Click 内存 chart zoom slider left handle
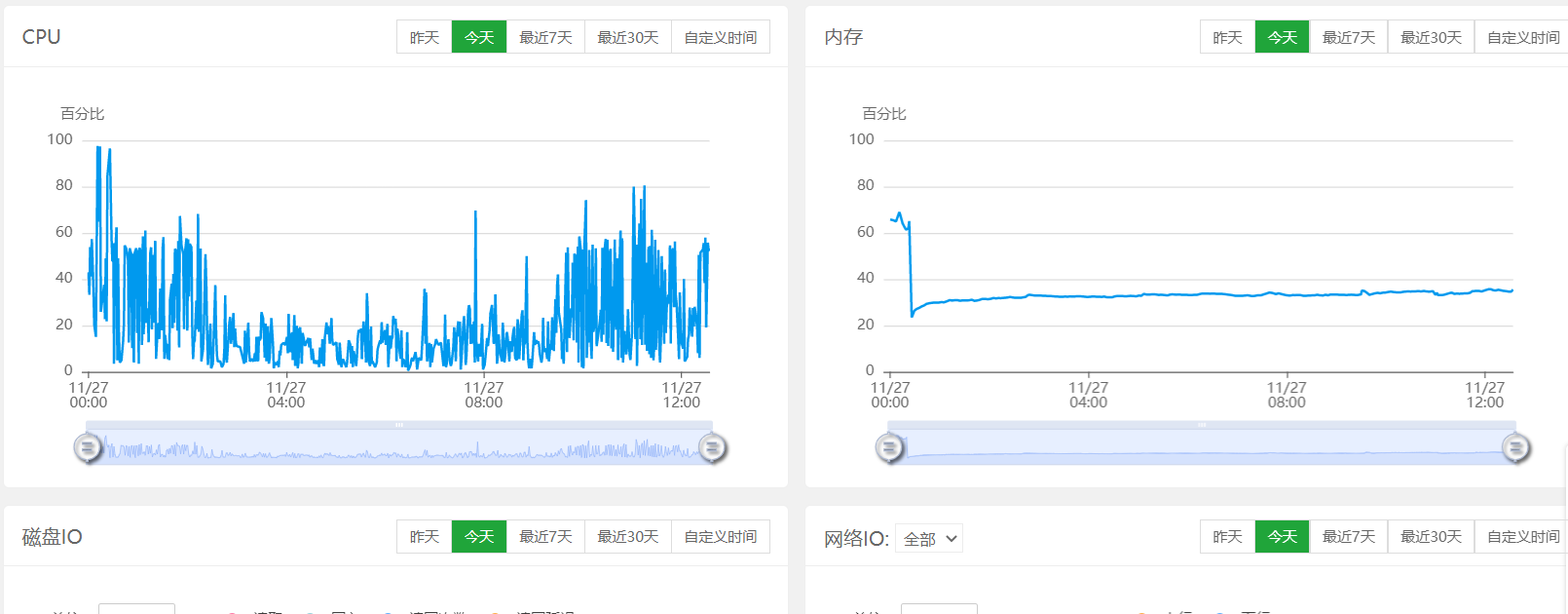 (889, 448)
